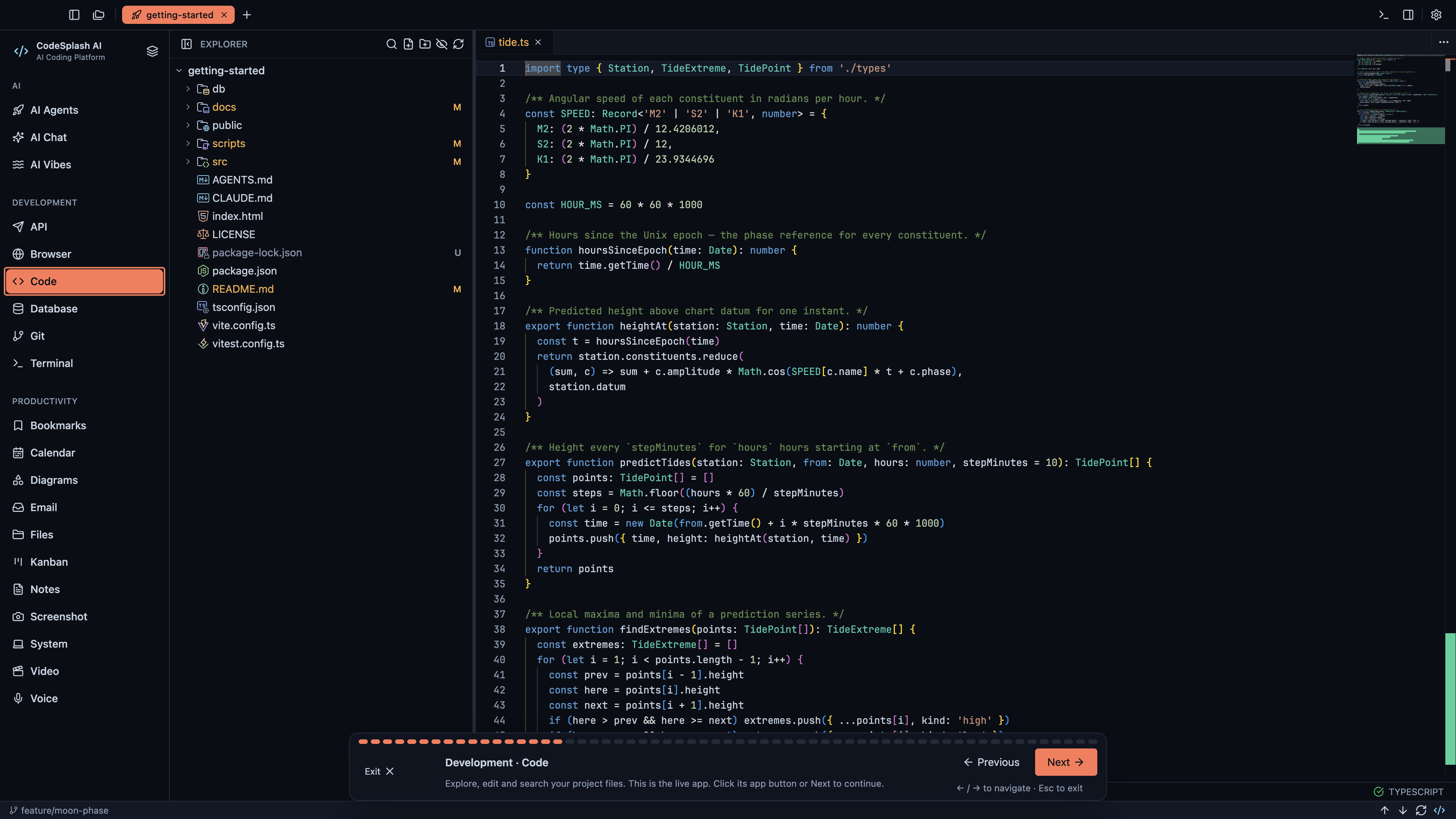Collapse the getting-started root folder
This screenshot has width=1456, height=819.
click(179, 71)
